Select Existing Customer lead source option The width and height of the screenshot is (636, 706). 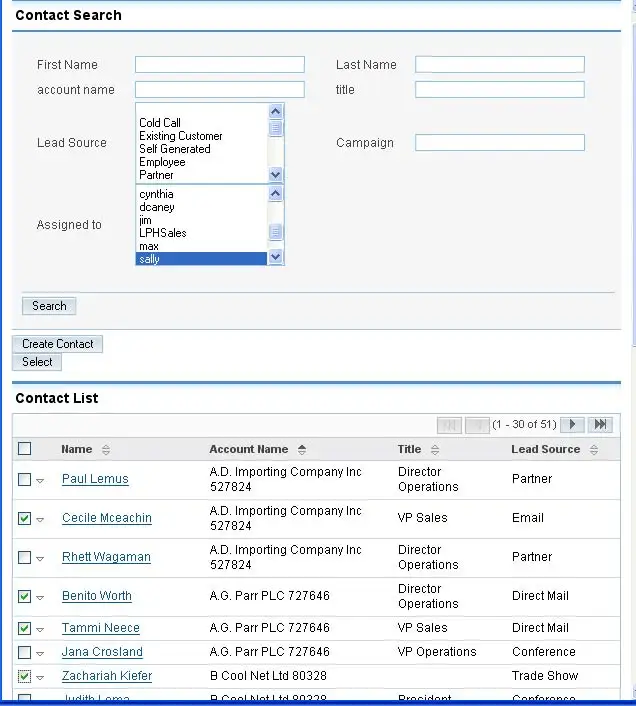[x=201, y=136]
